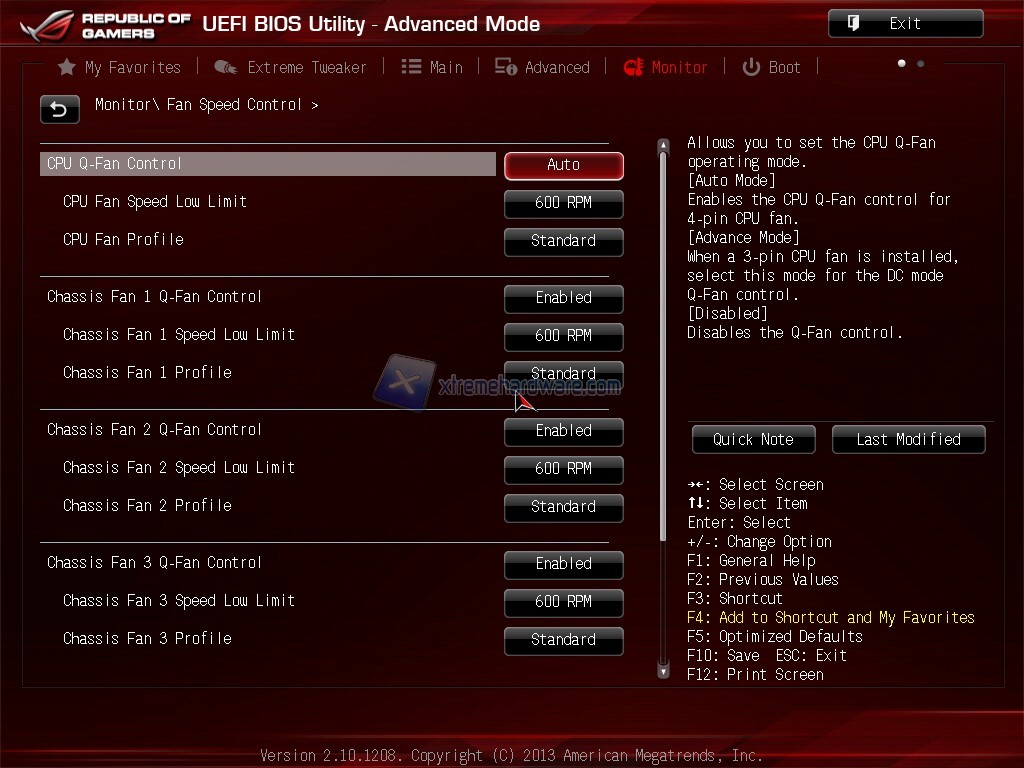This screenshot has width=1024, height=768.
Task: Click the Last Modified button
Action: point(908,440)
